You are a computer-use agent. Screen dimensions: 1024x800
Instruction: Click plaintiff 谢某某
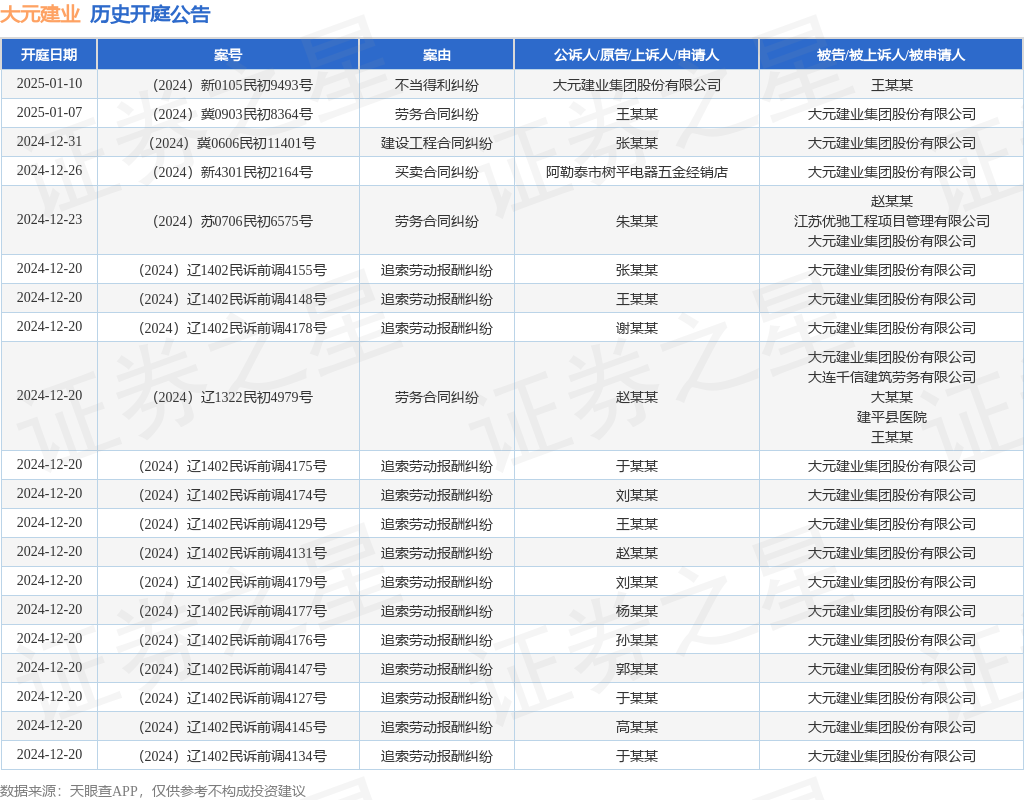[x=637, y=328]
